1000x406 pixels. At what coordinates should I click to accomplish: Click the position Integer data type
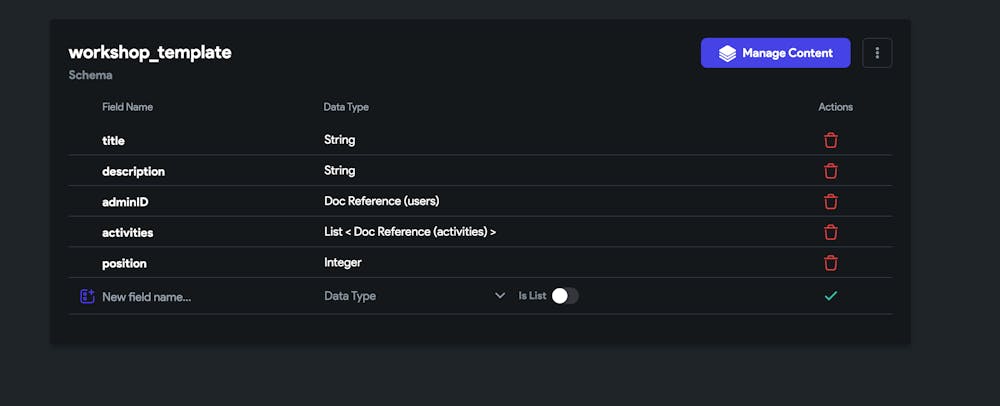(x=342, y=263)
